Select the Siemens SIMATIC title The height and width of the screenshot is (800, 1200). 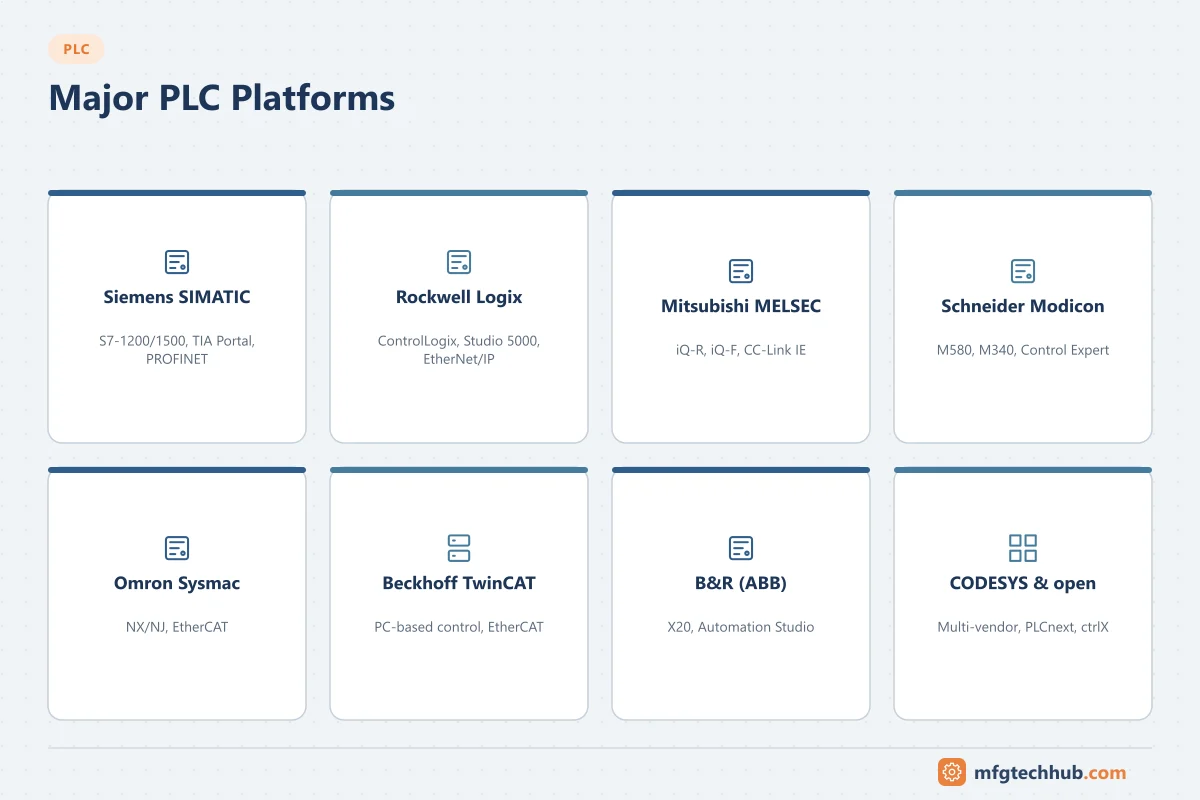[x=177, y=297]
